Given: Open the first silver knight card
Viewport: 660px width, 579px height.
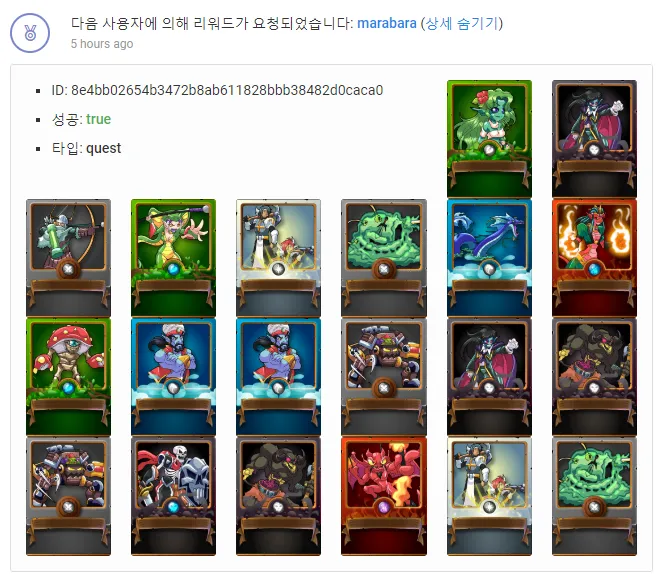Looking at the screenshot, I should tap(278, 258).
